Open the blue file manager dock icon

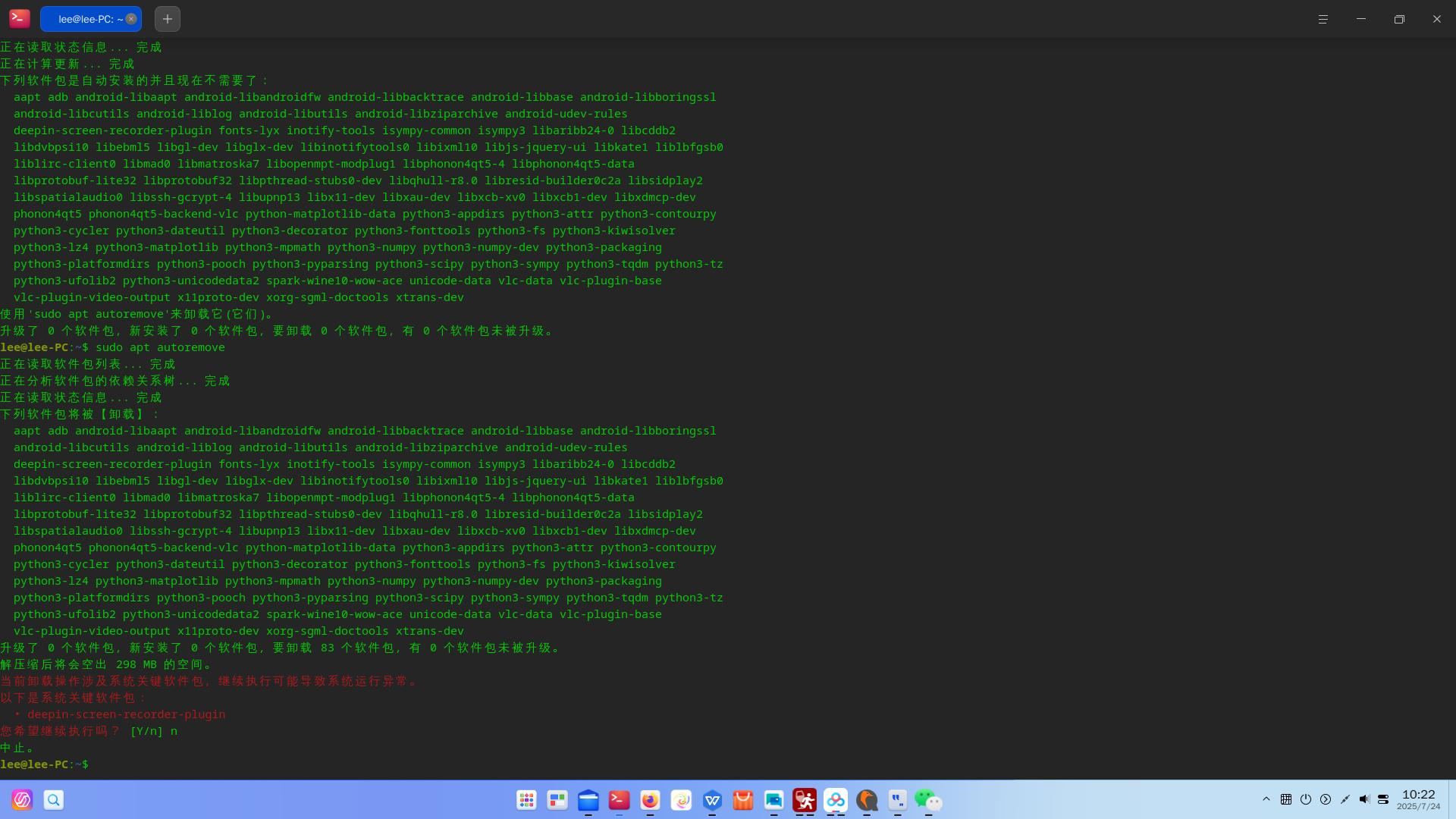point(588,800)
